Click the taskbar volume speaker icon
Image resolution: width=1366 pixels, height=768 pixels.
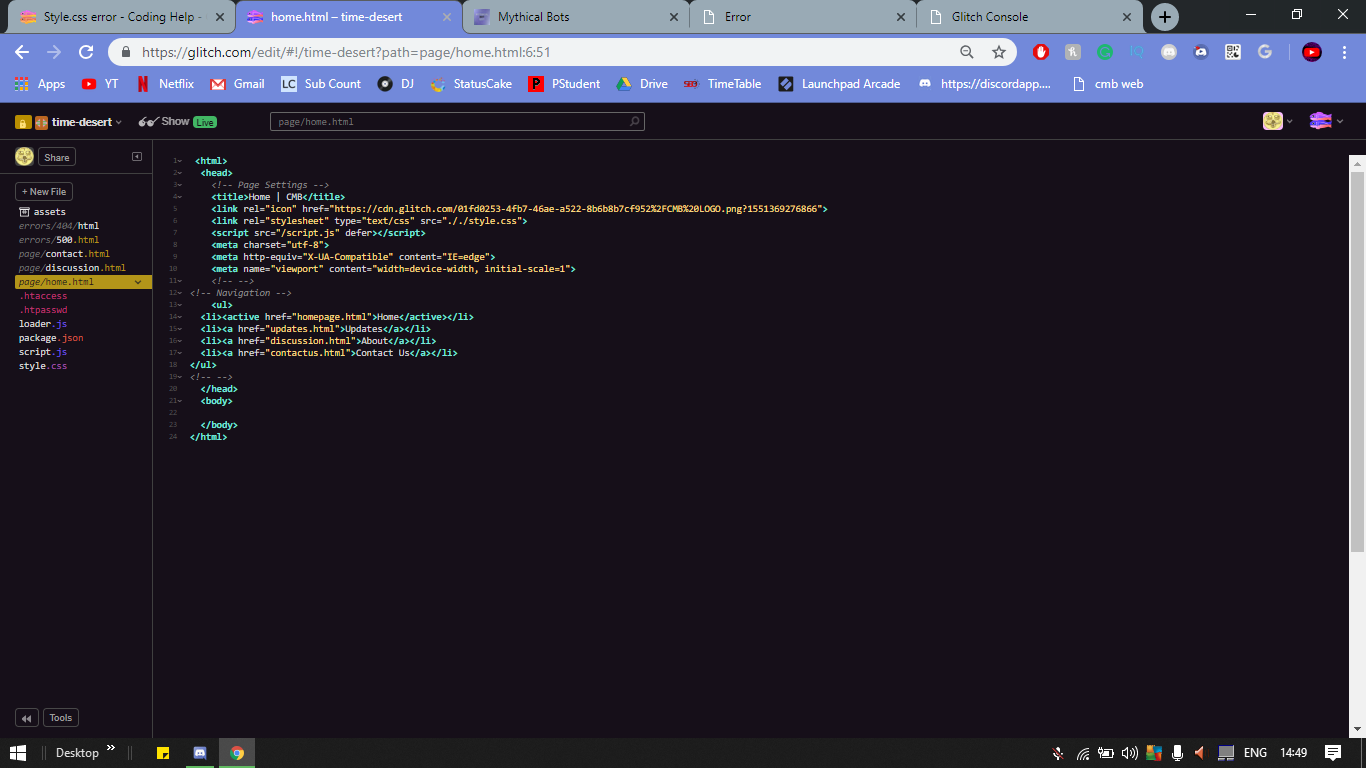click(1130, 753)
